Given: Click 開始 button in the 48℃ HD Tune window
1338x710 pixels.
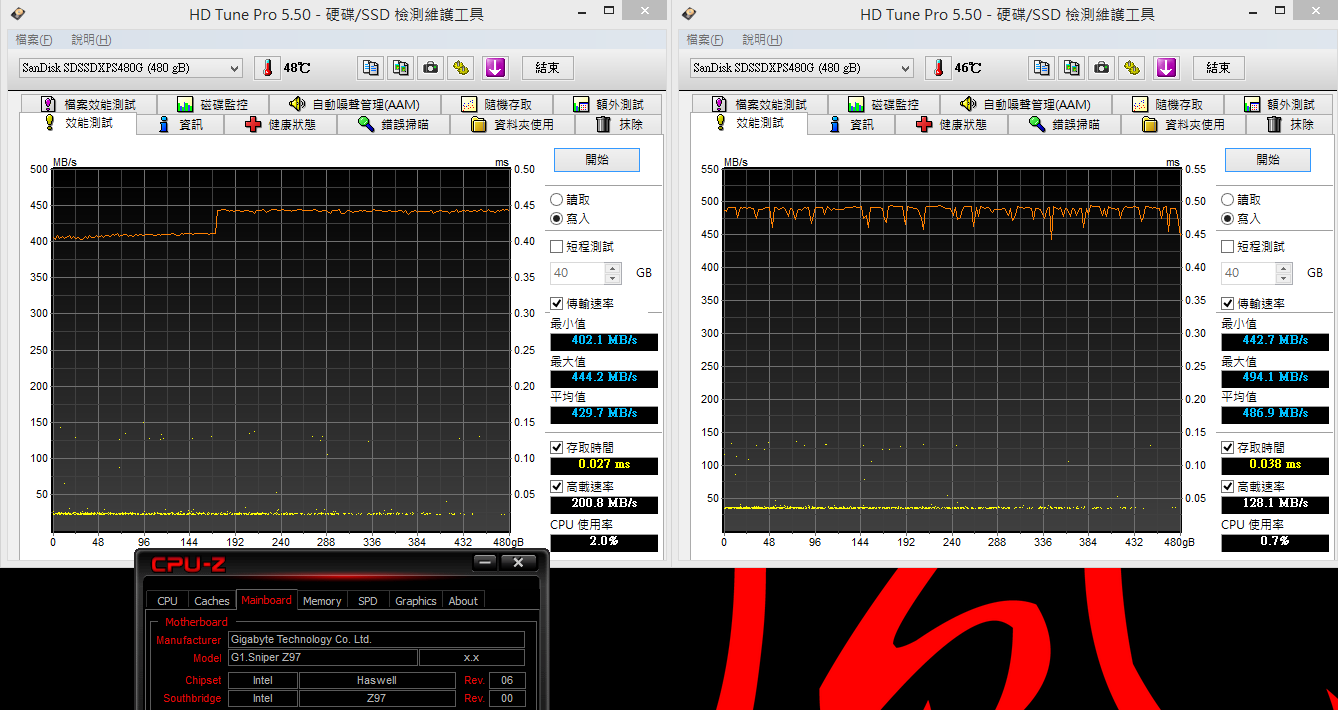Looking at the screenshot, I should [597, 160].
